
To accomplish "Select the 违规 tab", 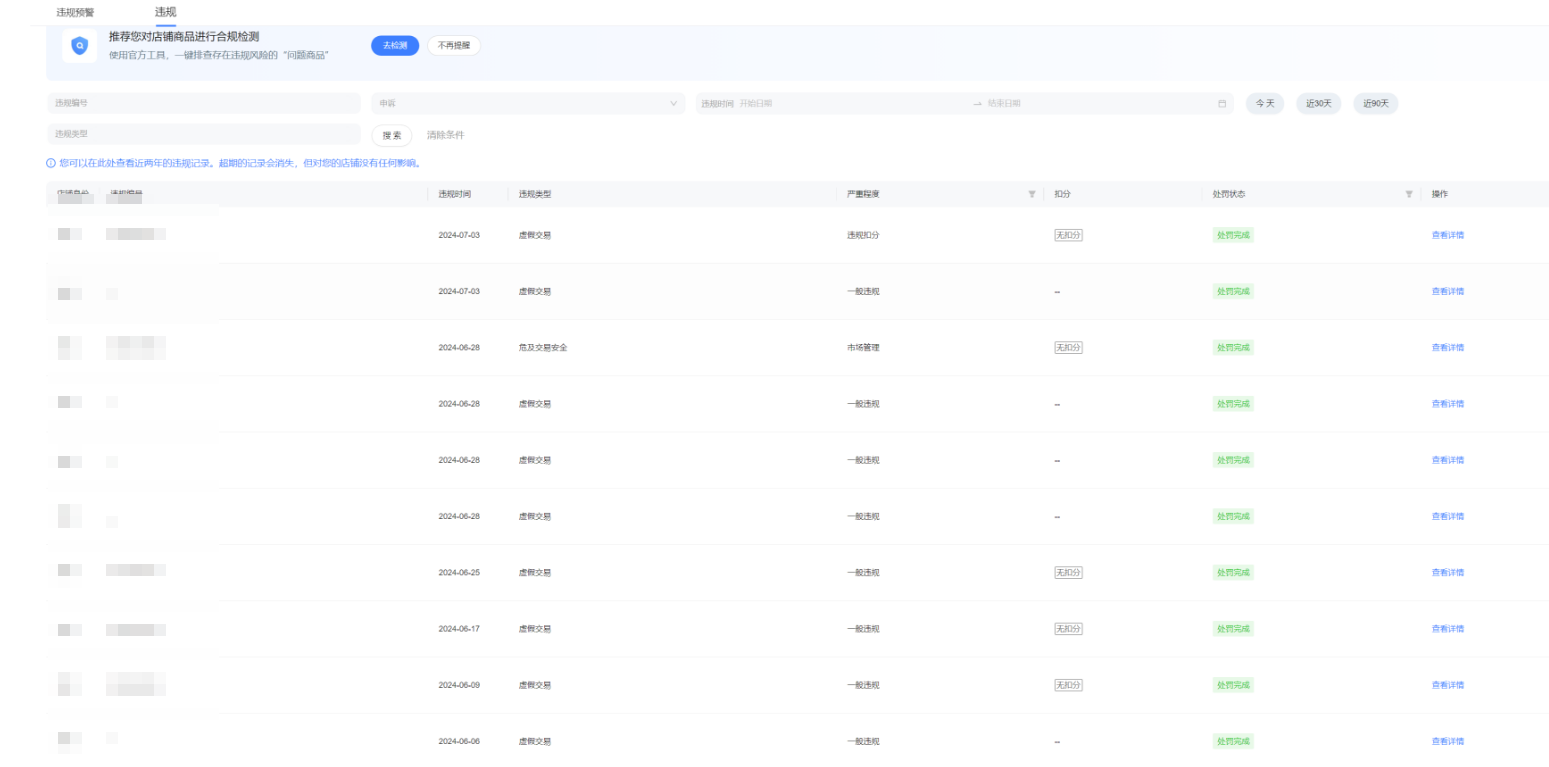I will click(165, 12).
